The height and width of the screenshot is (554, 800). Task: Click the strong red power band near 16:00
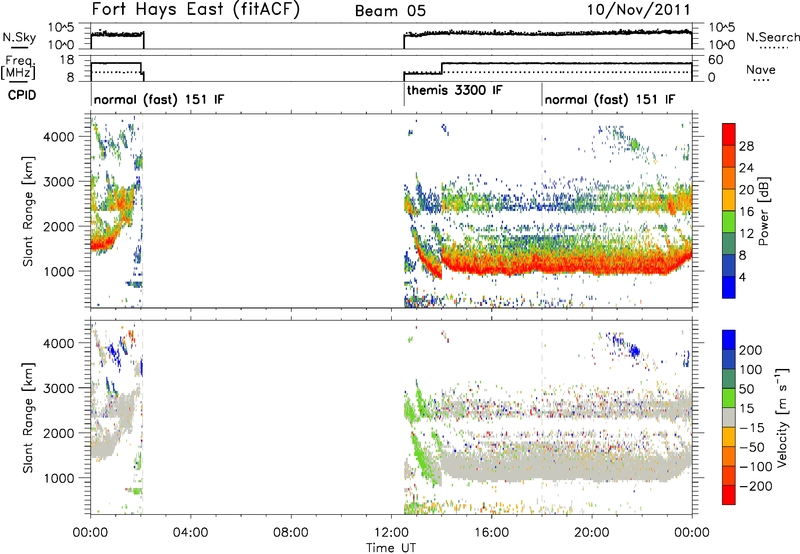[491, 265]
